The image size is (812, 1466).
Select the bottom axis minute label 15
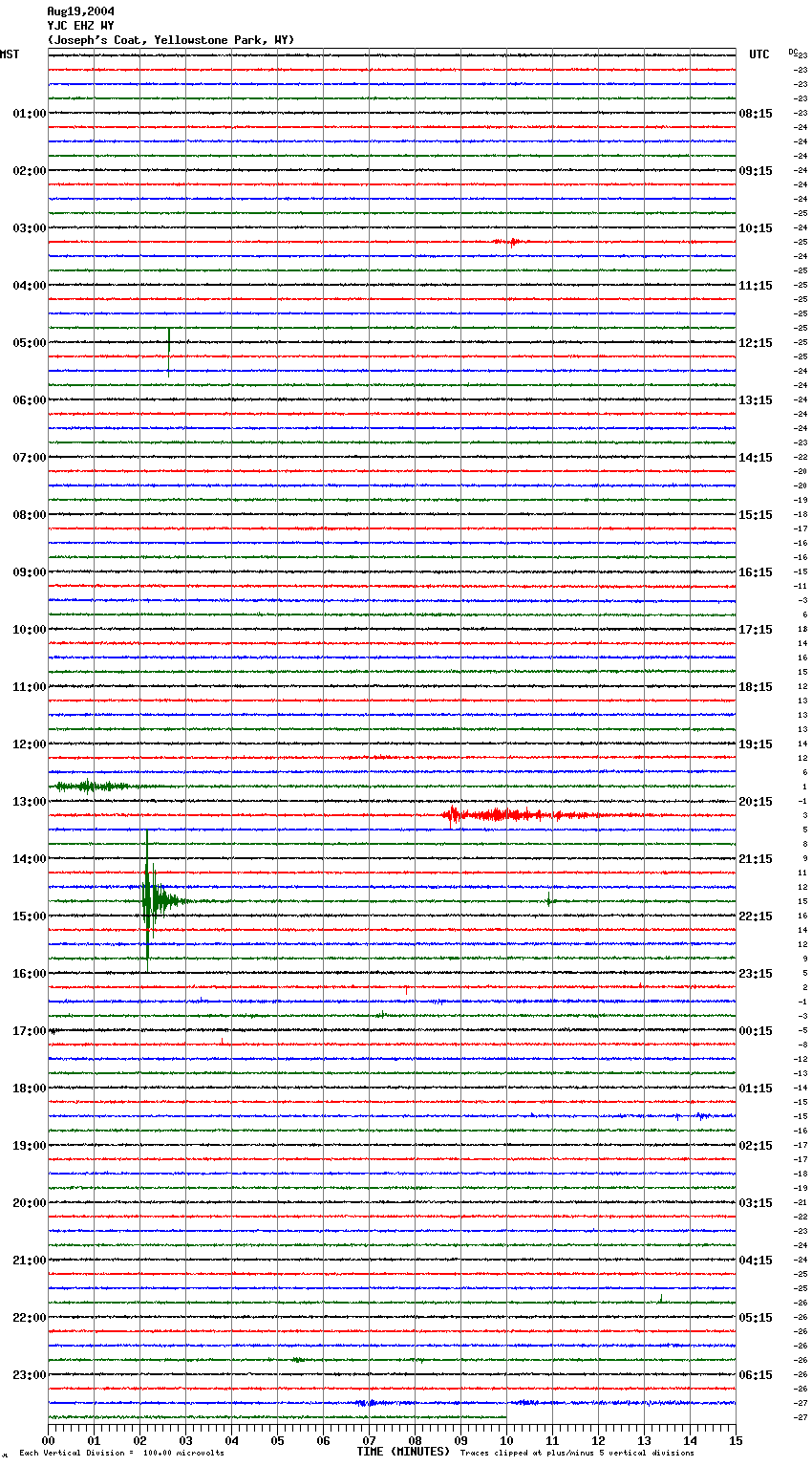tap(736, 1439)
